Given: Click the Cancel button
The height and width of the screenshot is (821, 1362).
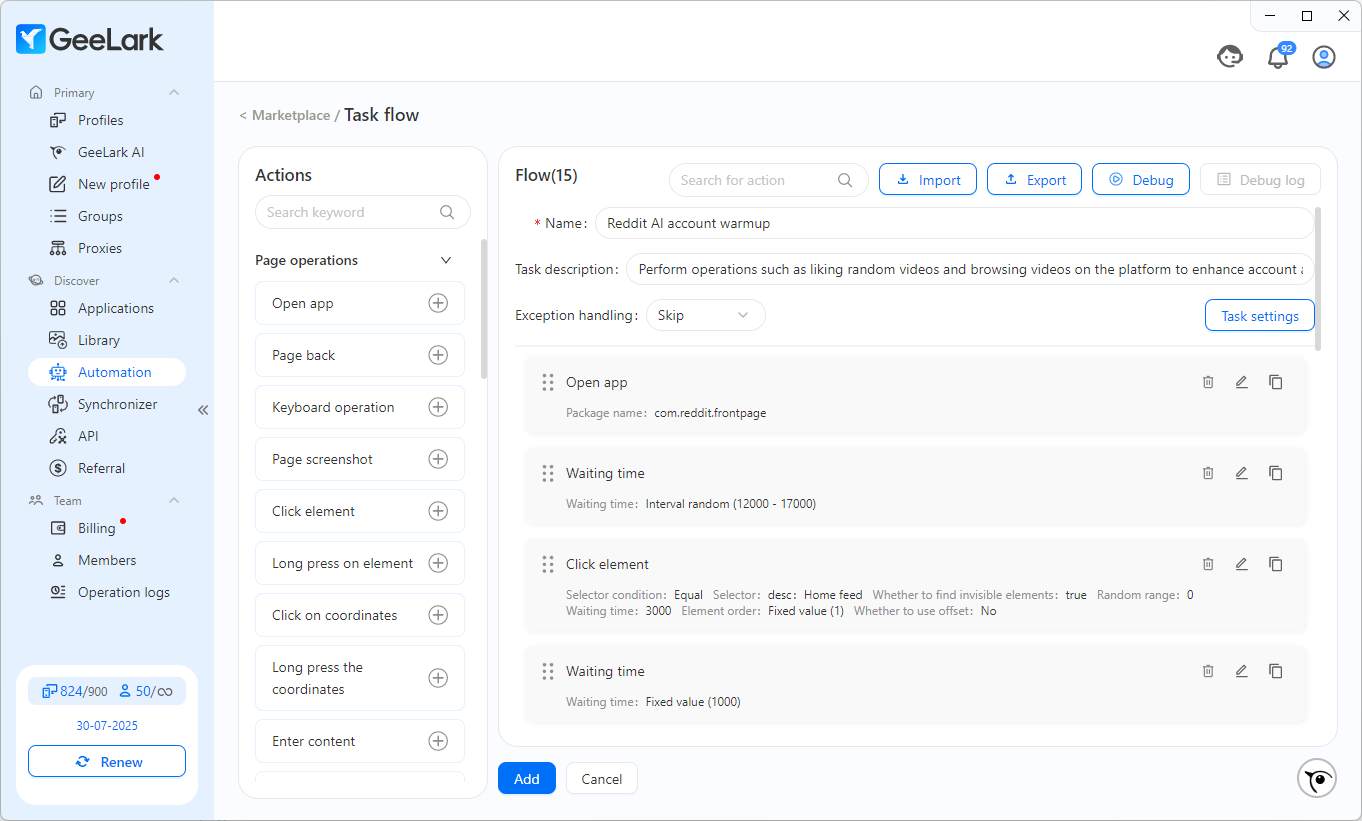Looking at the screenshot, I should [602, 778].
